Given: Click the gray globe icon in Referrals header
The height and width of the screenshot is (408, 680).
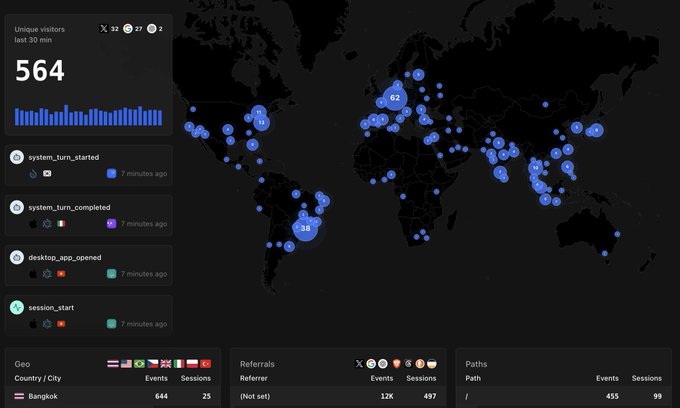Looking at the screenshot, I should [x=383, y=364].
